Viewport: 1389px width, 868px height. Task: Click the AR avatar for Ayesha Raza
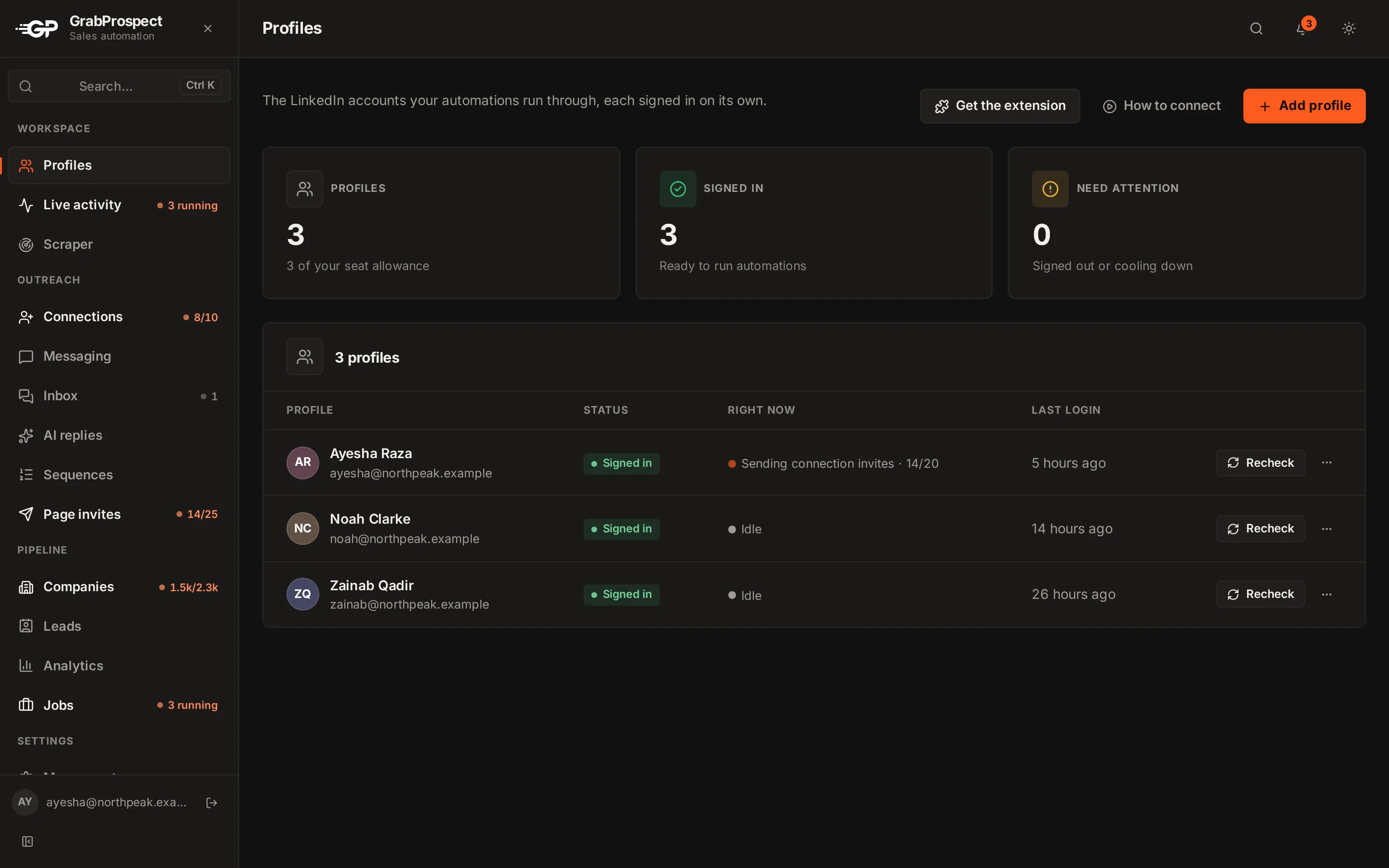(302, 463)
